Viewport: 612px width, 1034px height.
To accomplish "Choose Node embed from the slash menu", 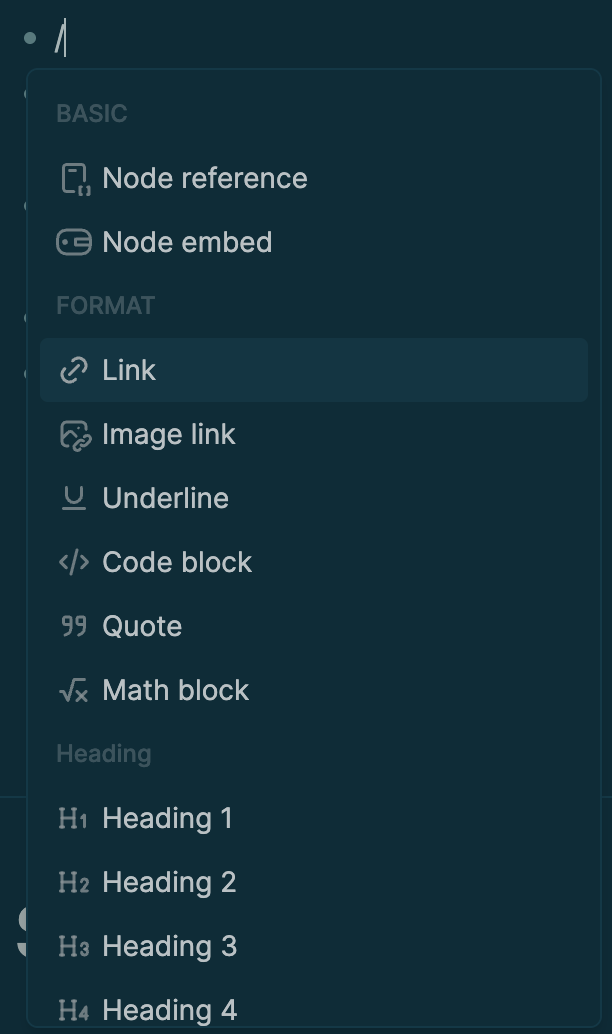I will (187, 242).
